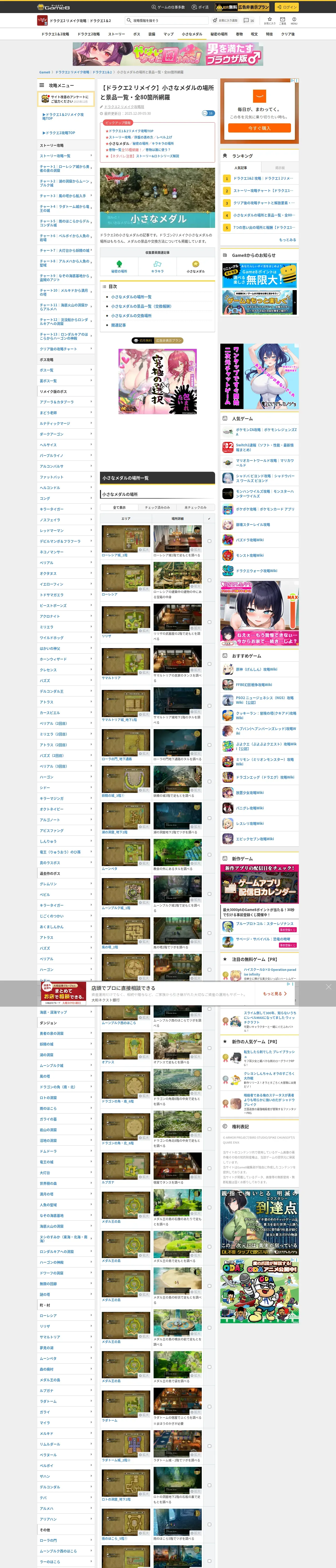Open the 秘密の場所 navigation tab
This screenshot has height=1568, width=336.
click(x=219, y=34)
